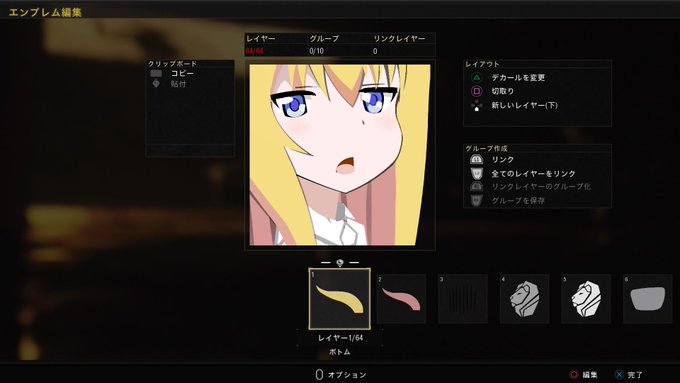This screenshot has width=680, height=383.
Task: Click the anime emblem preview canvas
Action: click(340, 155)
